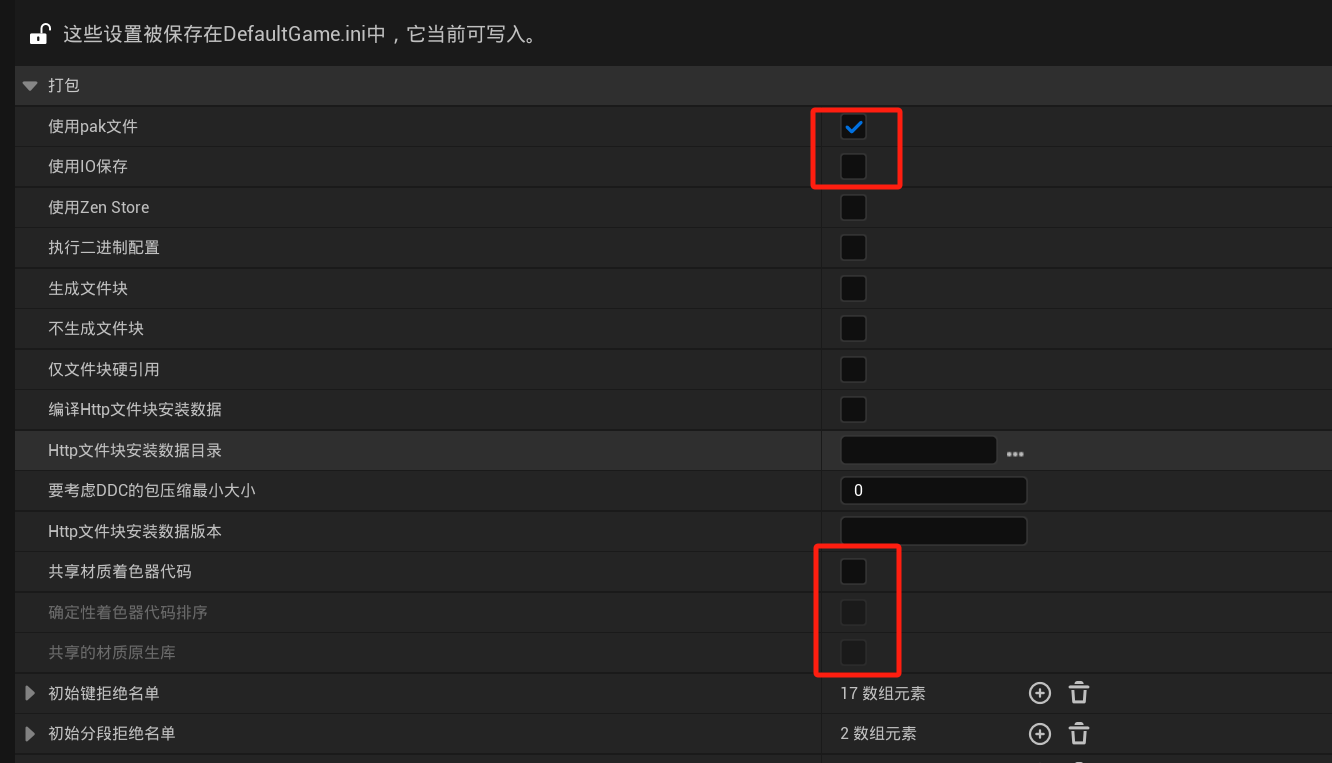Tick the 使用Zen Store checkbox
This screenshot has height=763, width=1332.
coord(853,208)
